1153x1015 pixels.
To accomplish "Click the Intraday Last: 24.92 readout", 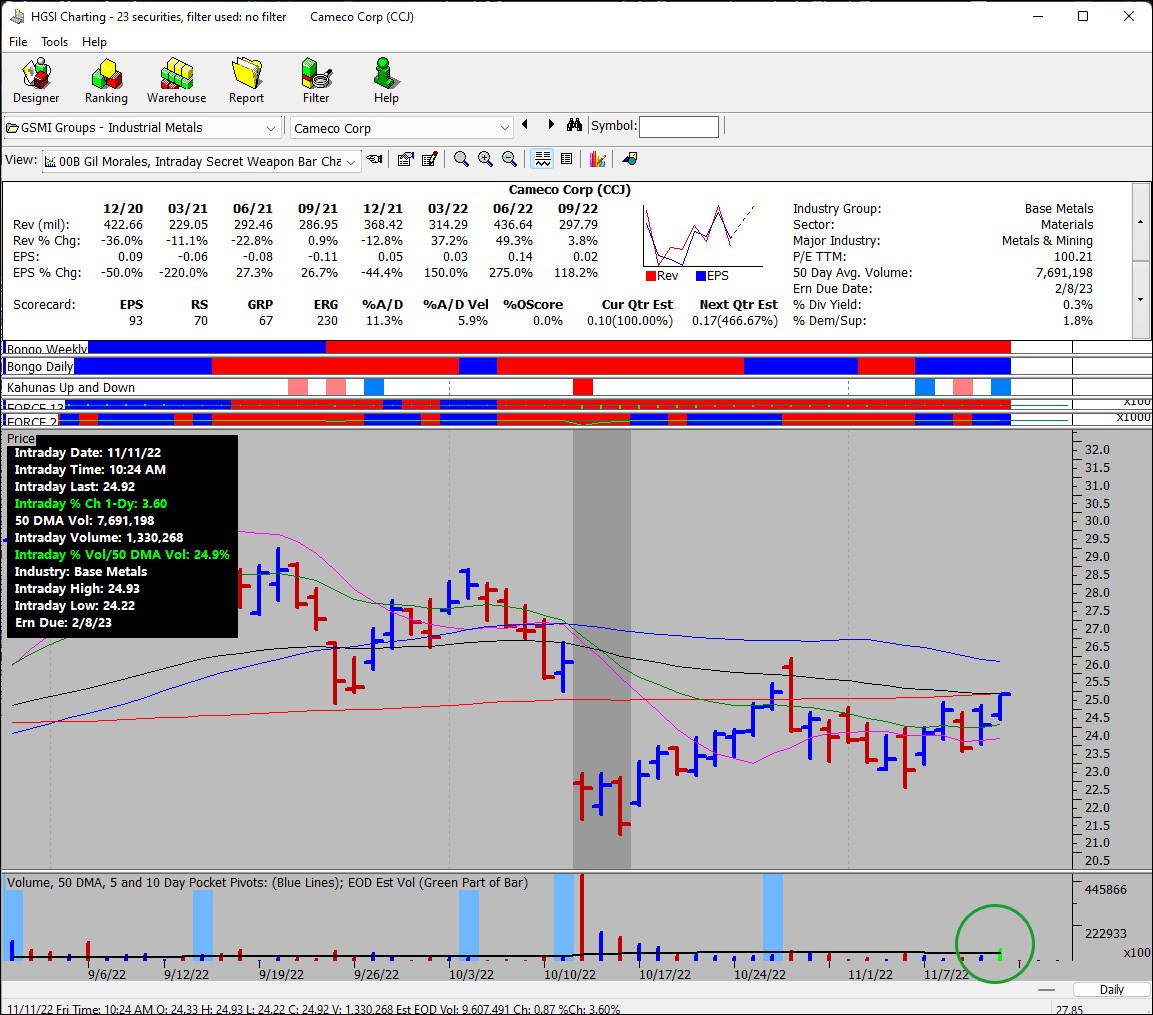I will point(75,487).
